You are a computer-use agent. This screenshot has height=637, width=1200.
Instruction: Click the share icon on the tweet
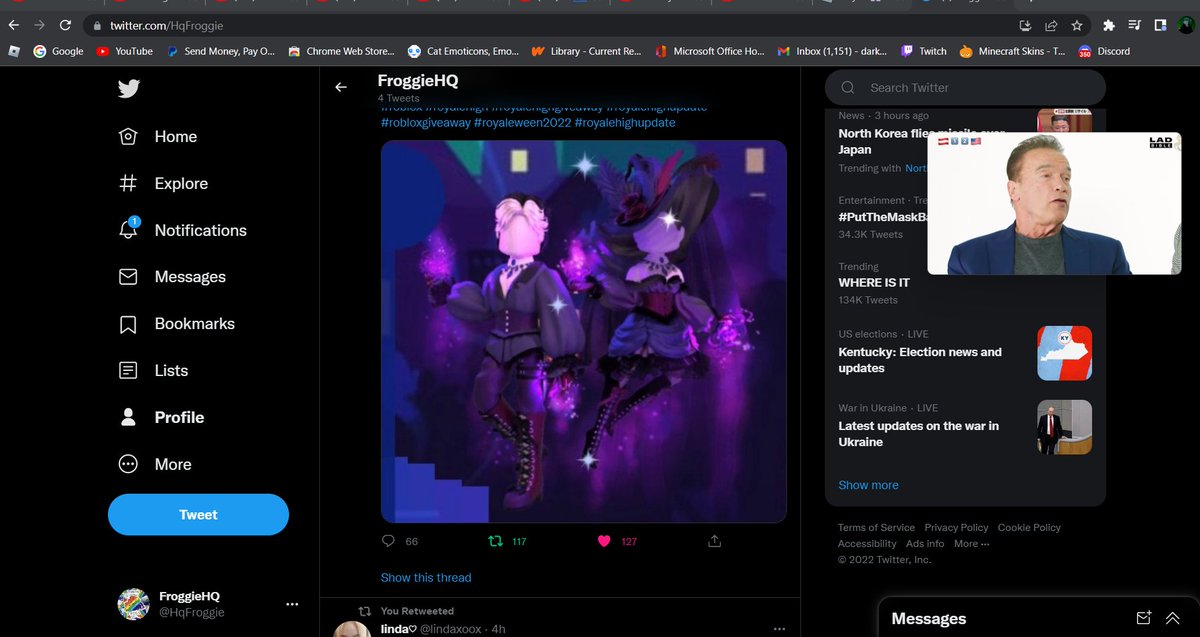[x=714, y=541]
